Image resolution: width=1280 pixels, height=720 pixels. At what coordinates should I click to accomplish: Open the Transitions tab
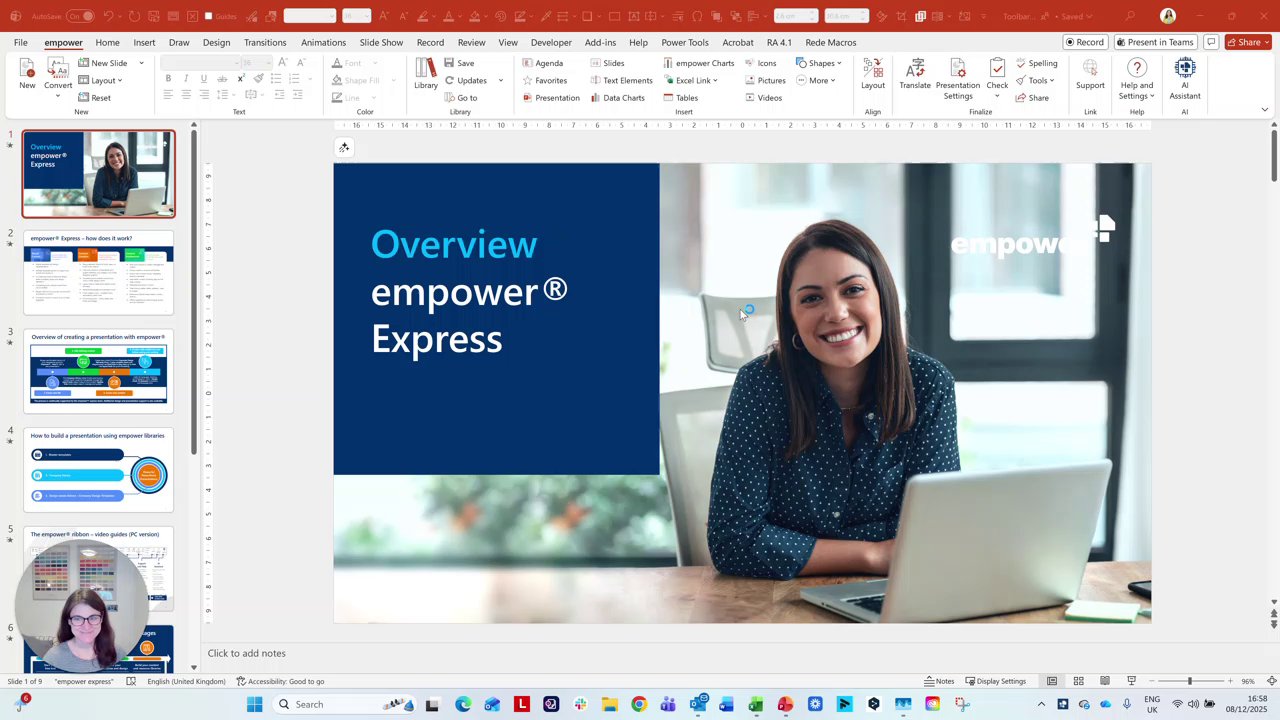click(265, 42)
